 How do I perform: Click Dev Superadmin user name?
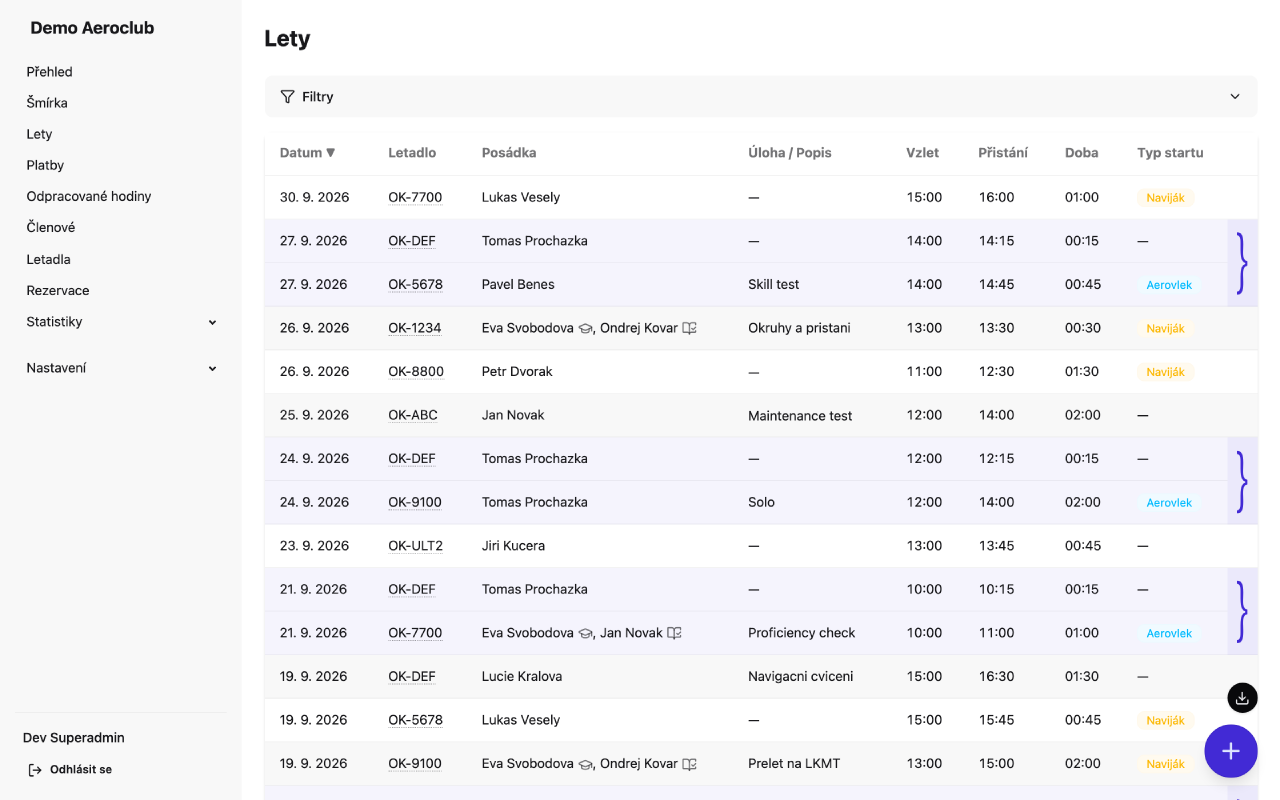click(74, 738)
